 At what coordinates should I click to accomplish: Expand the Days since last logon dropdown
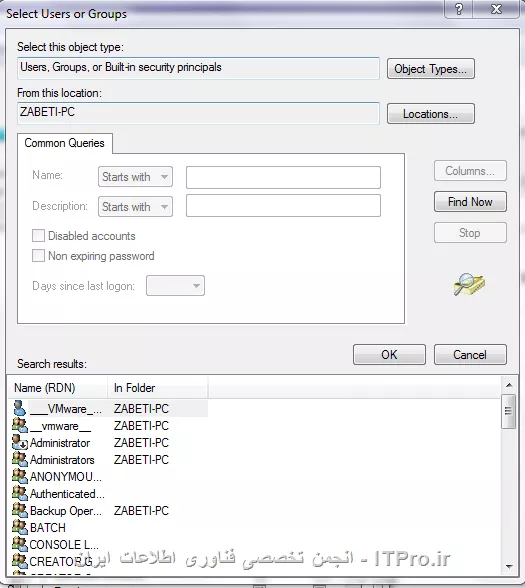coord(175,286)
